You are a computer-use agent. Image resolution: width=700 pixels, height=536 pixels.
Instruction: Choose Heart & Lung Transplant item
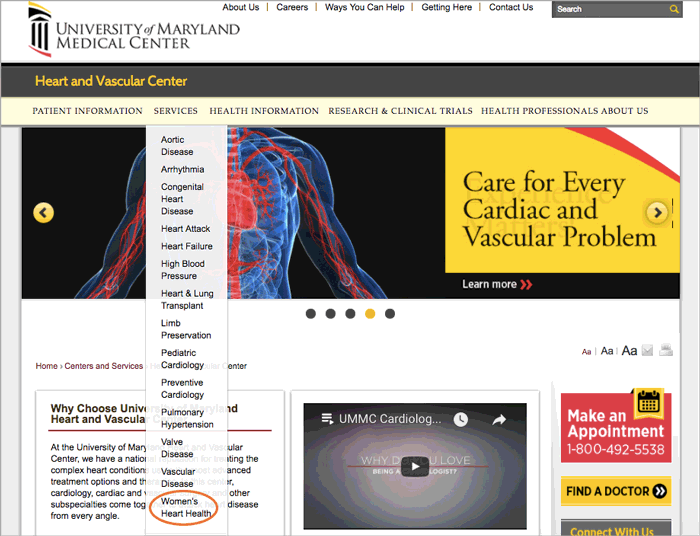[187, 299]
